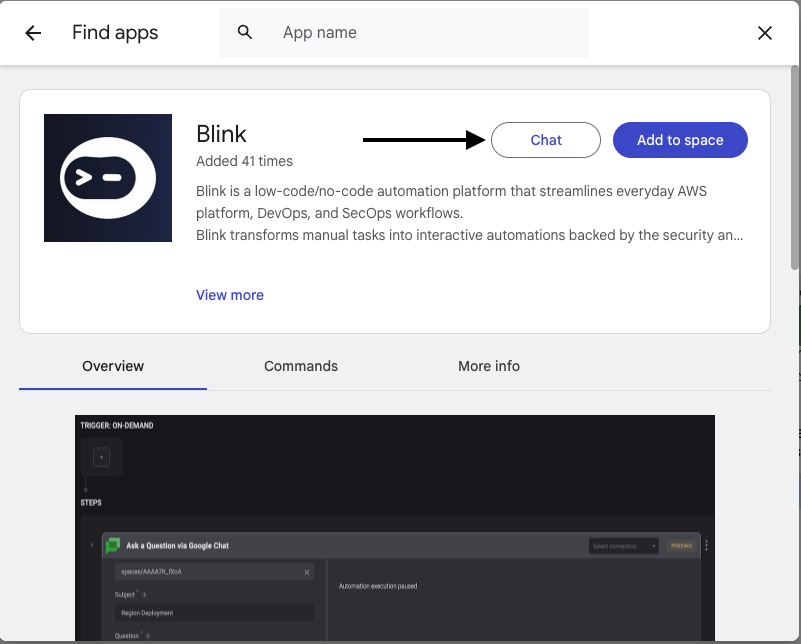Image resolution: width=801 pixels, height=644 pixels.
Task: Add Blink to a space
Action: click(x=680, y=140)
